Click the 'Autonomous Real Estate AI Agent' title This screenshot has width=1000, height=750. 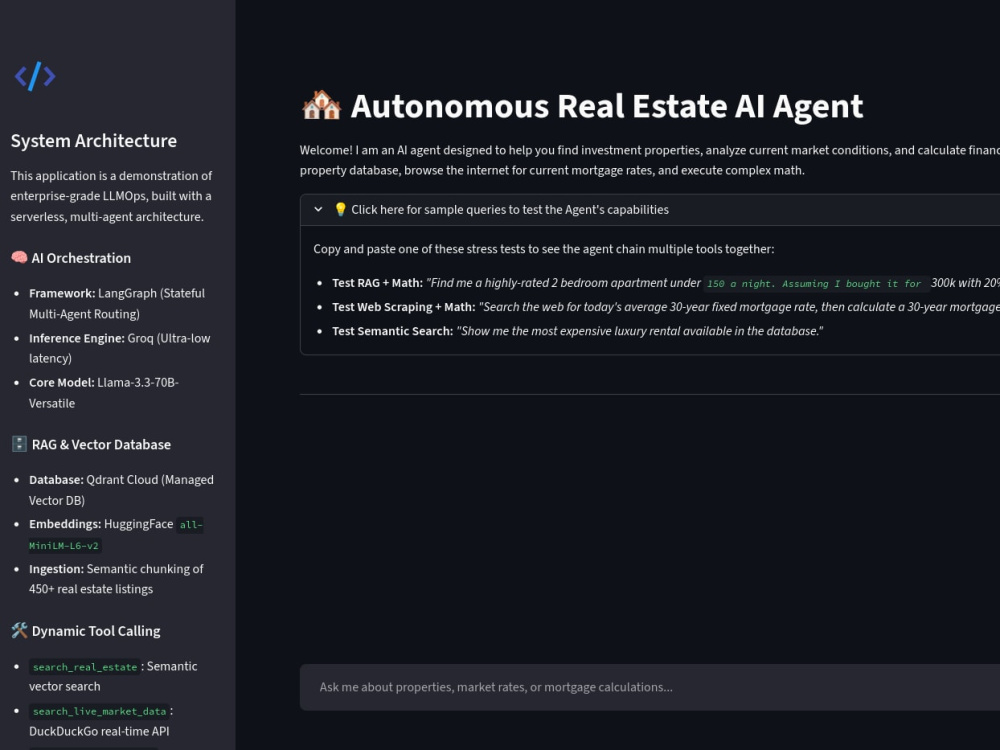pyautogui.click(x=607, y=106)
